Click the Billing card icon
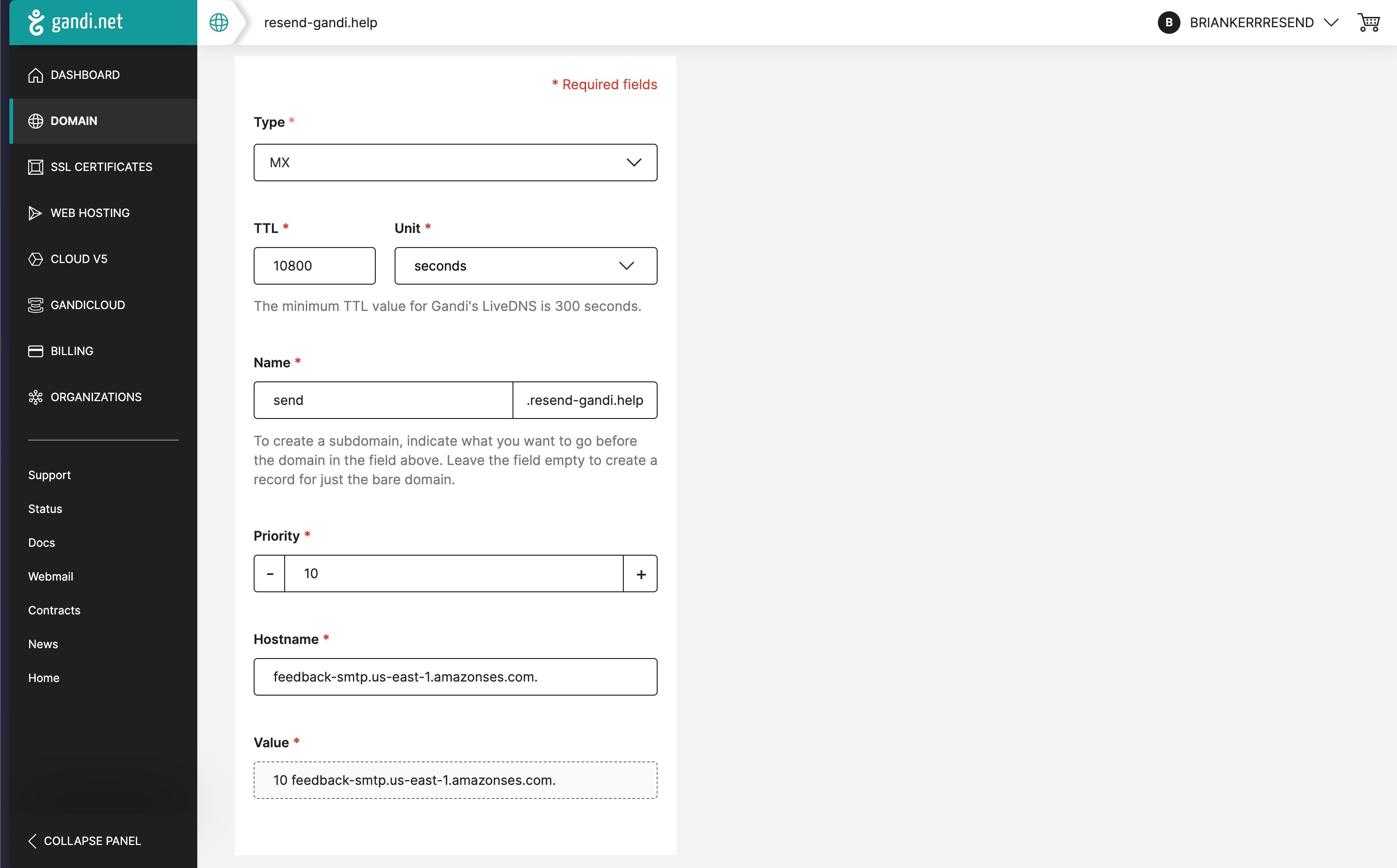Screen dimensions: 1397x868 [36, 351]
